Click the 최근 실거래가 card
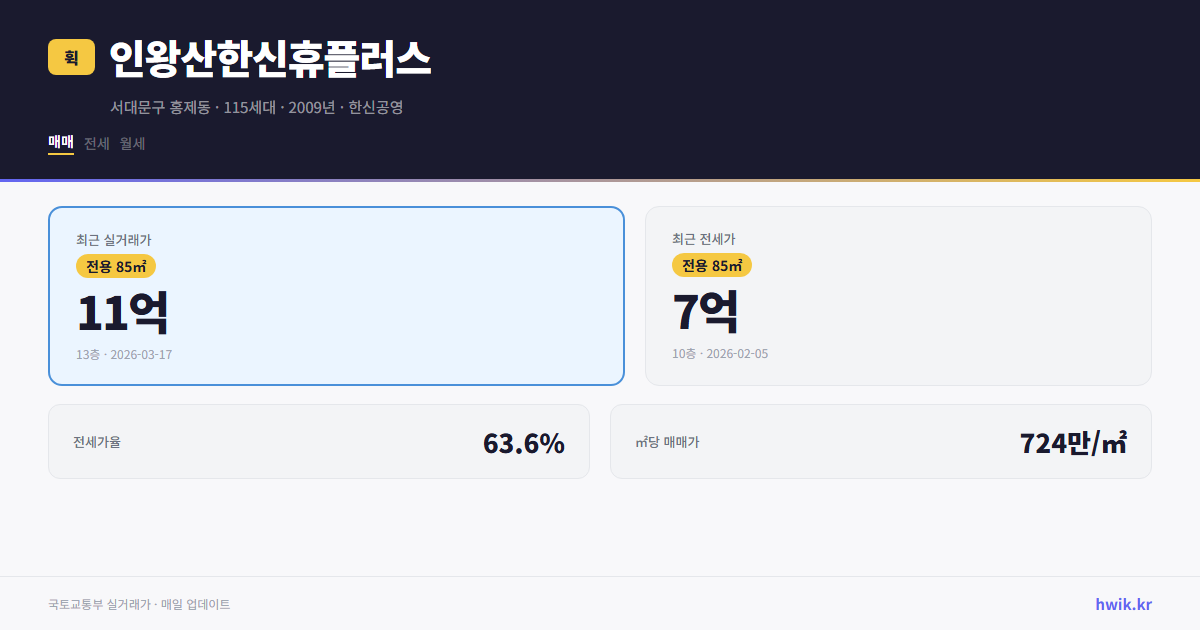 click(x=336, y=295)
